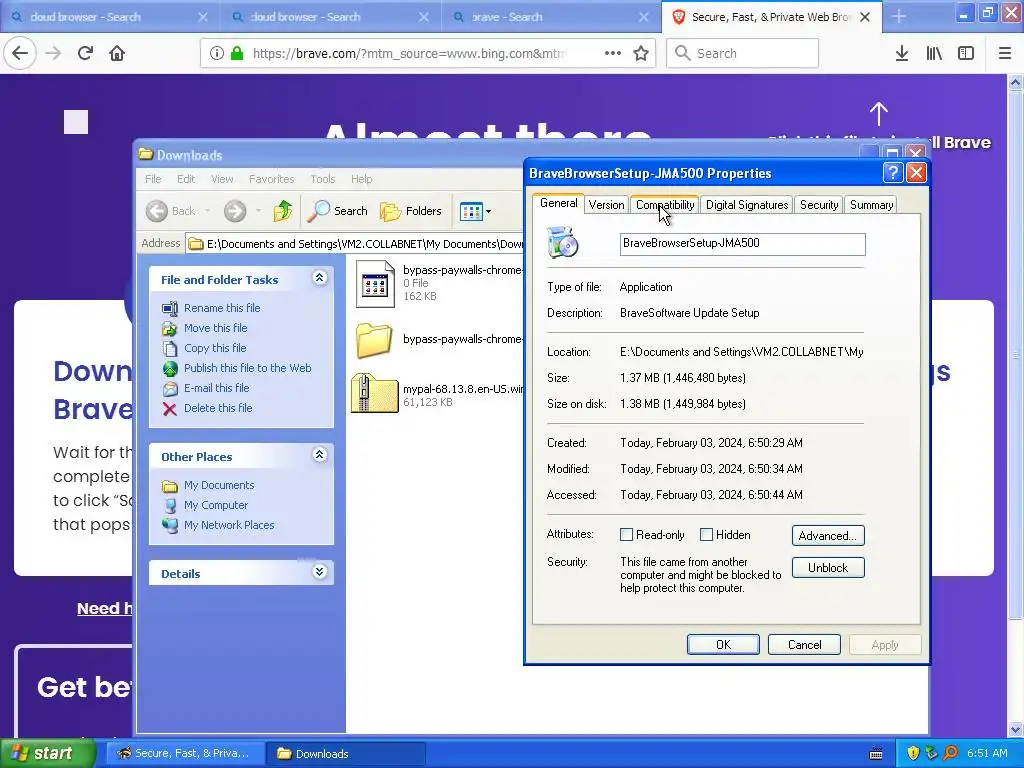Click Firefox Search input box
1024x768 pixels.
743,53
